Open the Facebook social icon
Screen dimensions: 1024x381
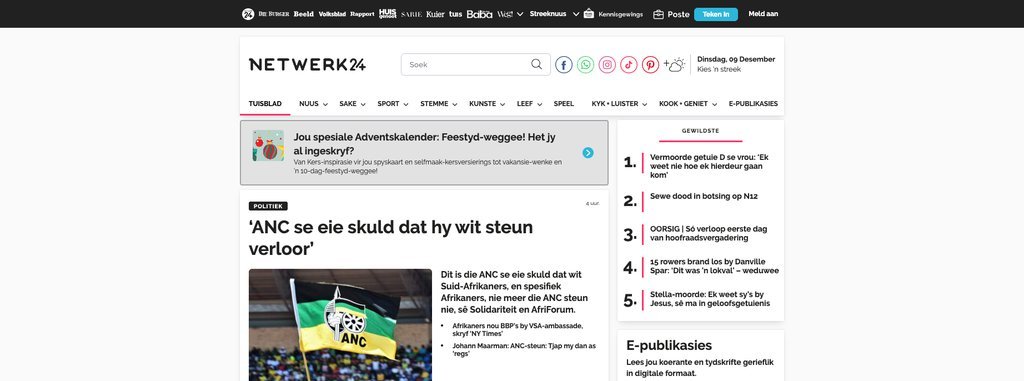pyautogui.click(x=564, y=65)
